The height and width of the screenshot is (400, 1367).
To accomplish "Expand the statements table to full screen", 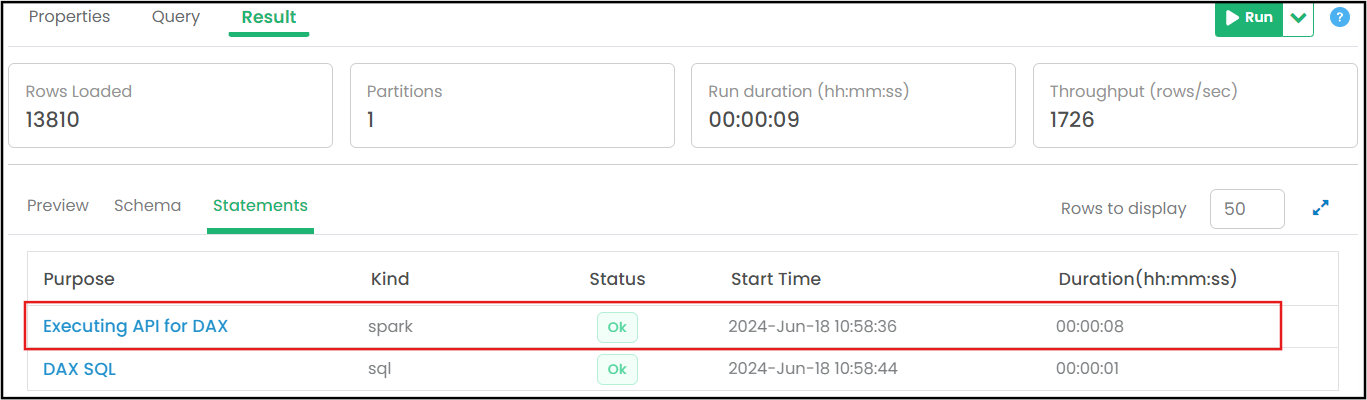I will [1321, 208].
